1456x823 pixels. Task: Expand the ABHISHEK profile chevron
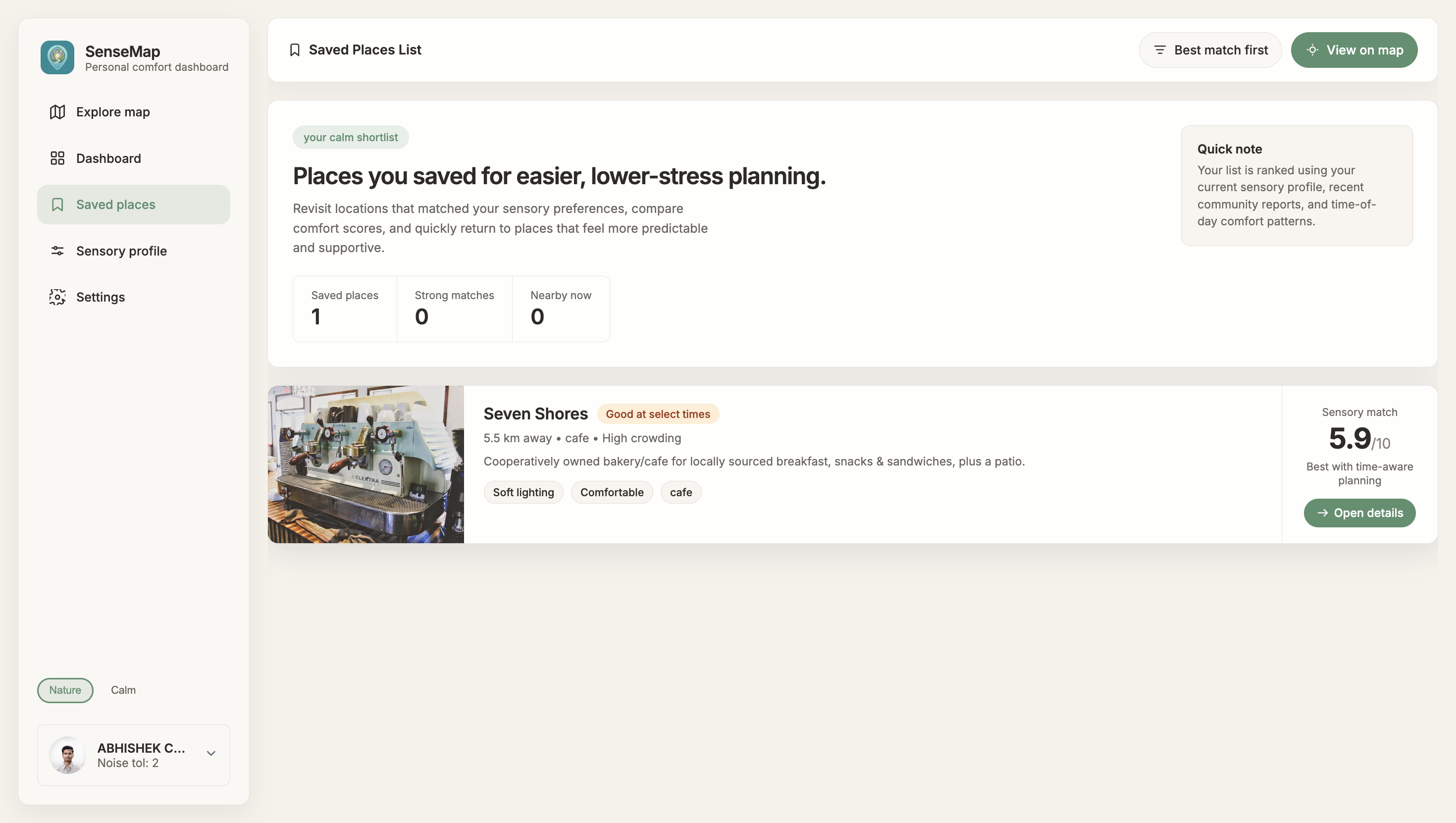click(211, 754)
